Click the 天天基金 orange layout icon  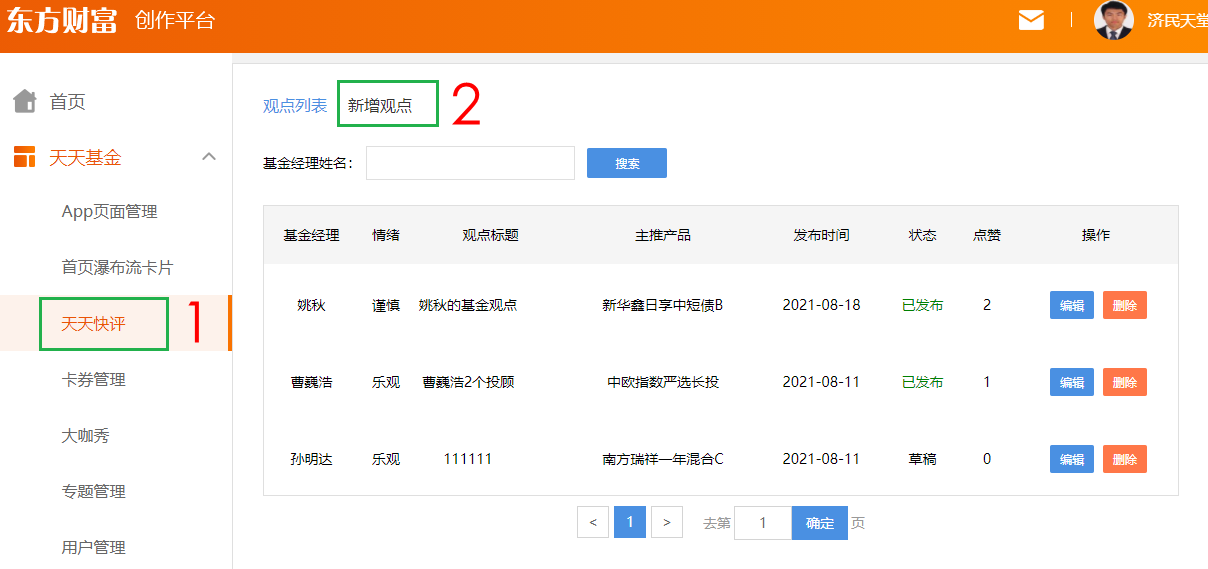coord(25,157)
